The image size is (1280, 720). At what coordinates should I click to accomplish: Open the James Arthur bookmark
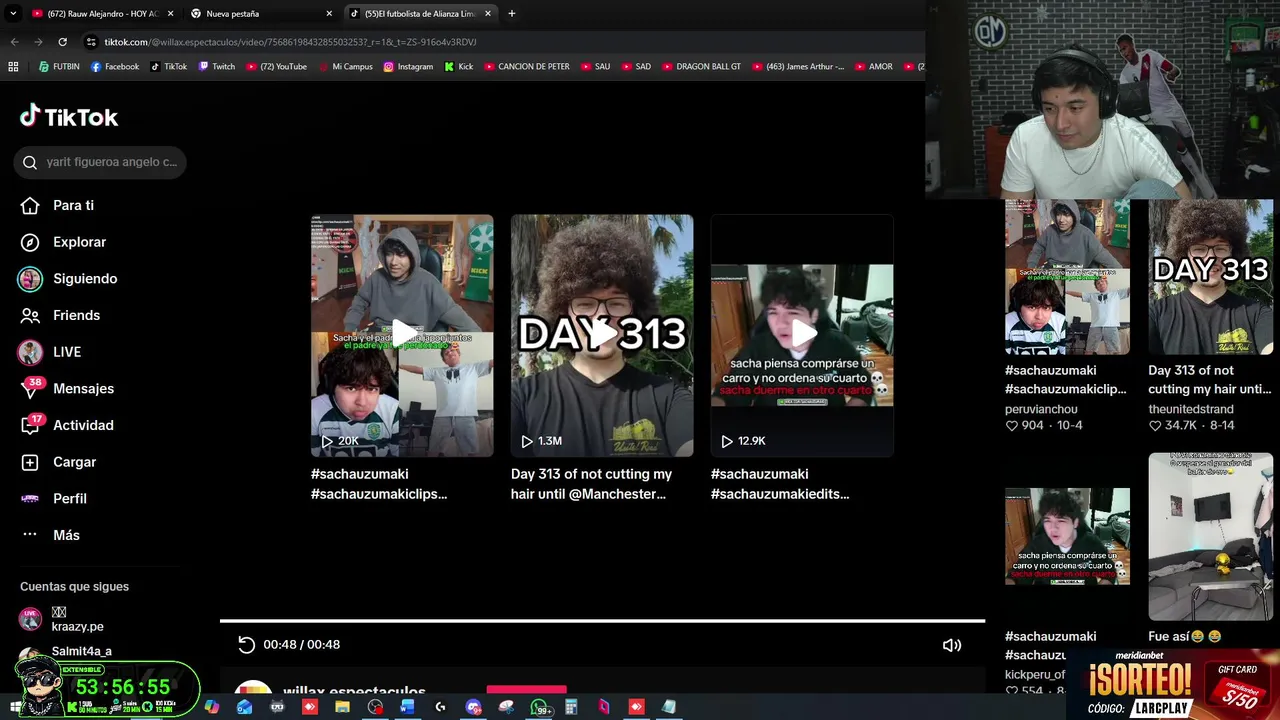coord(797,67)
